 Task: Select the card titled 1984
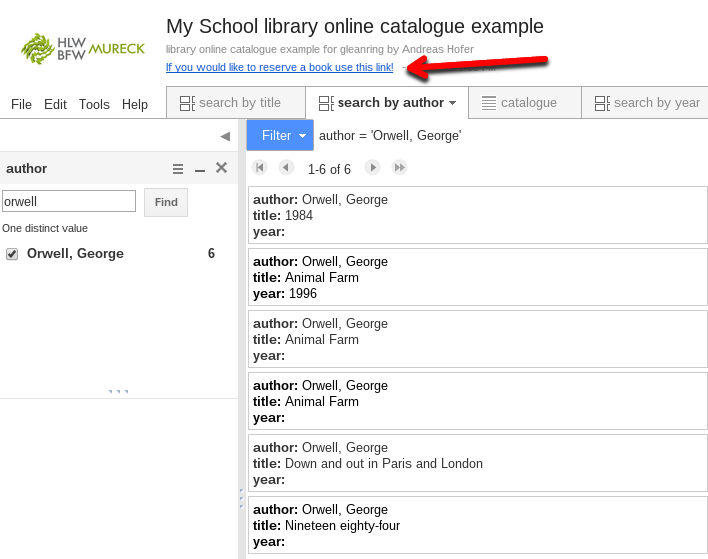[x=477, y=215]
